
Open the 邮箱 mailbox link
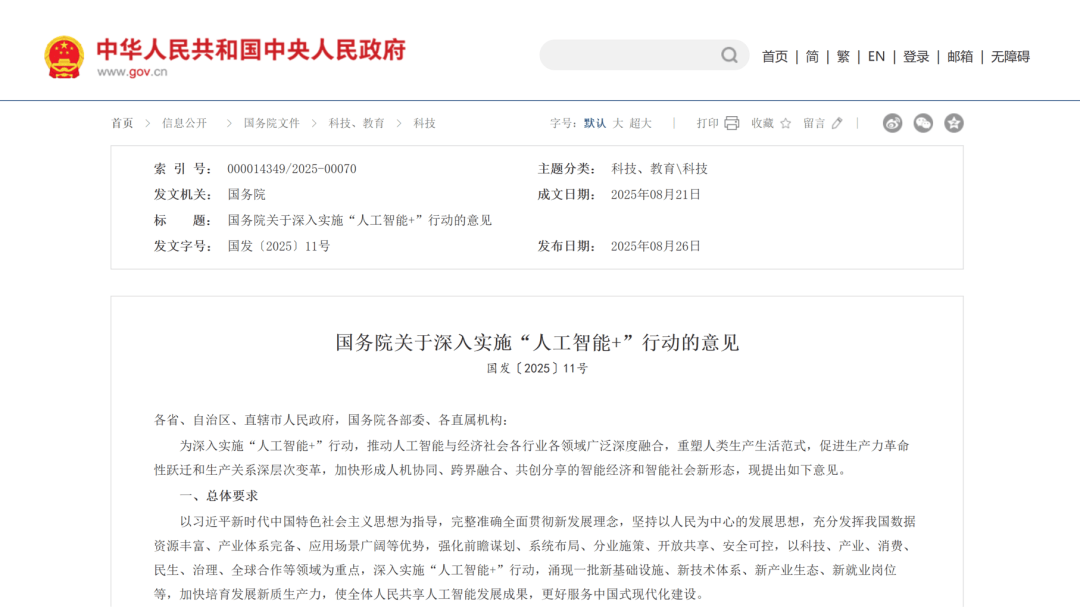point(960,56)
